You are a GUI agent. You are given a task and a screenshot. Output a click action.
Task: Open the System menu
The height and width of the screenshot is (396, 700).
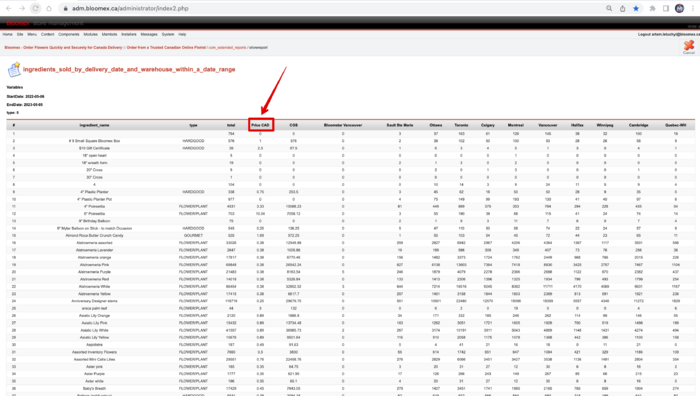click(168, 34)
